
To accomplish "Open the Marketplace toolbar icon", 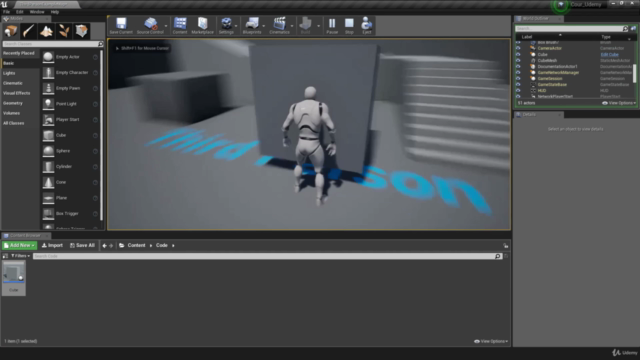I will click(202, 26).
